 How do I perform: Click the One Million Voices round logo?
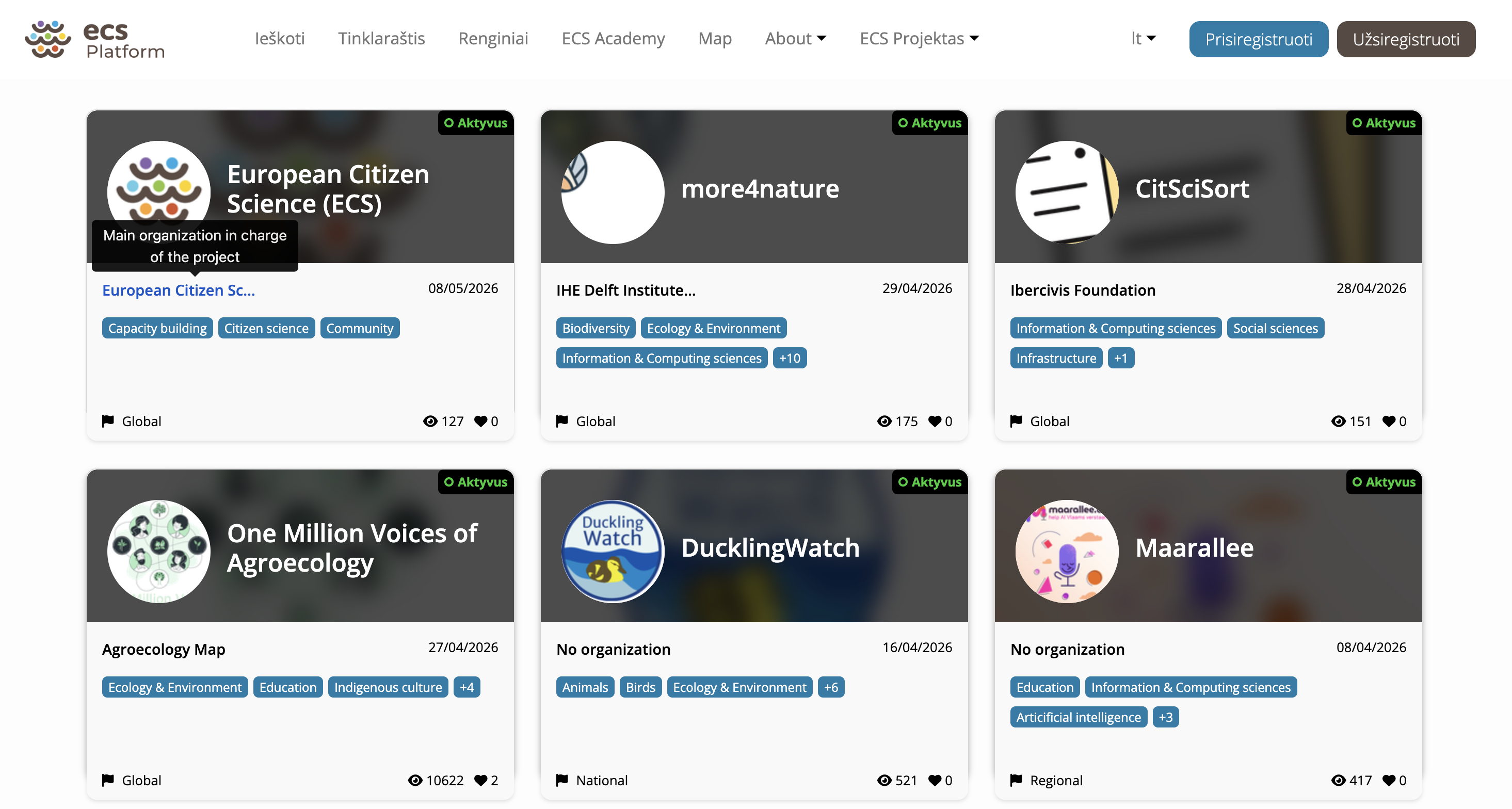pyautogui.click(x=158, y=552)
